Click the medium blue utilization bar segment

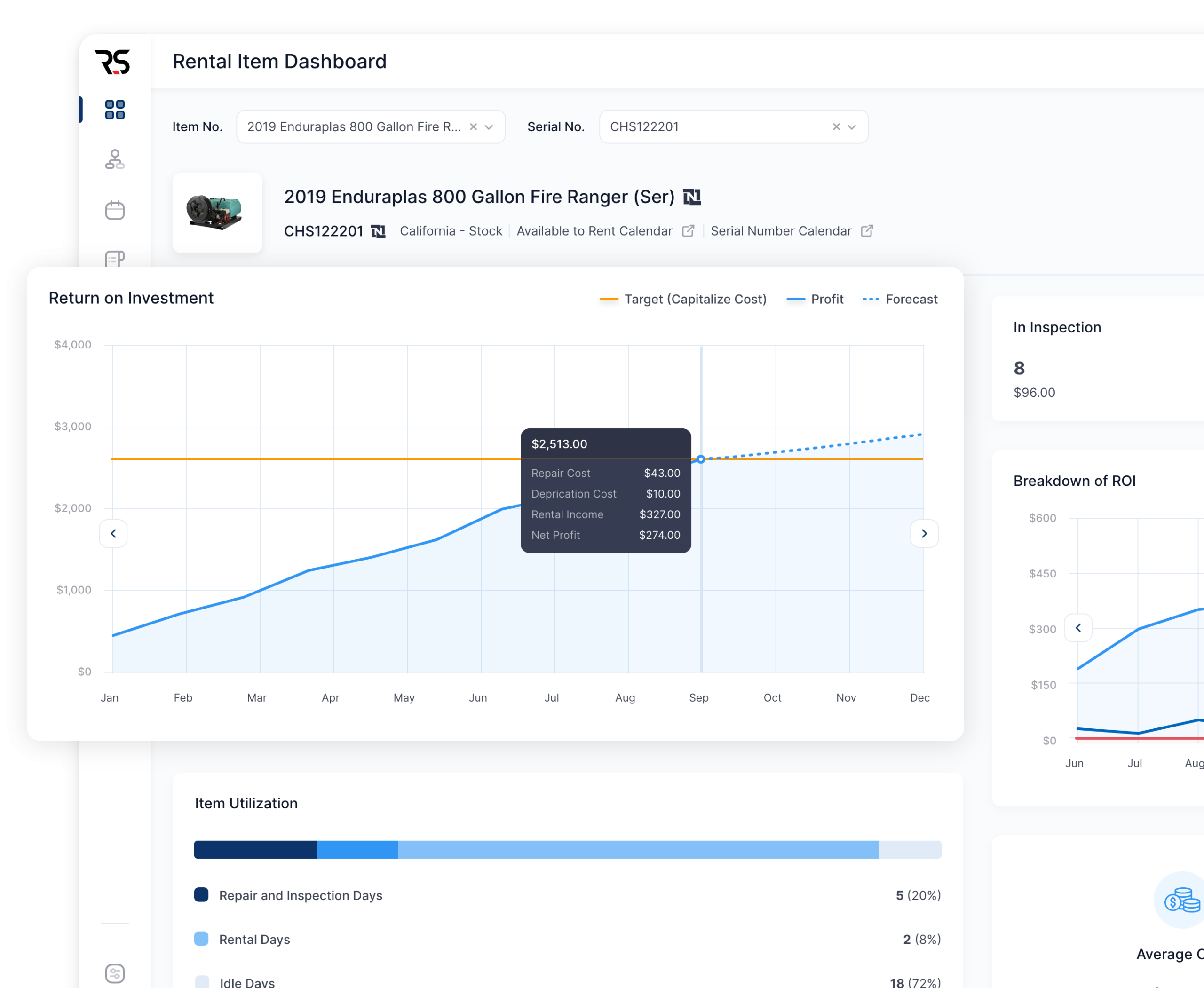(x=357, y=850)
